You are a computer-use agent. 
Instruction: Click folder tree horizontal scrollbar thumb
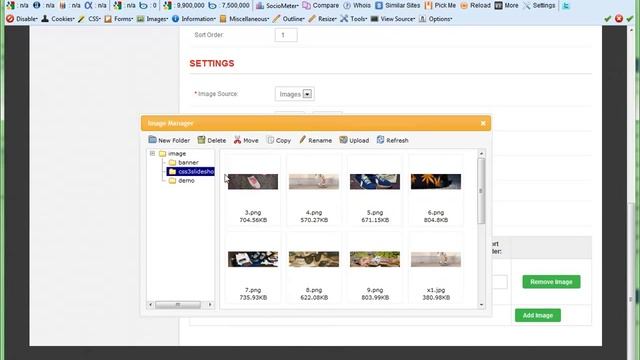pyautogui.click(x=178, y=304)
